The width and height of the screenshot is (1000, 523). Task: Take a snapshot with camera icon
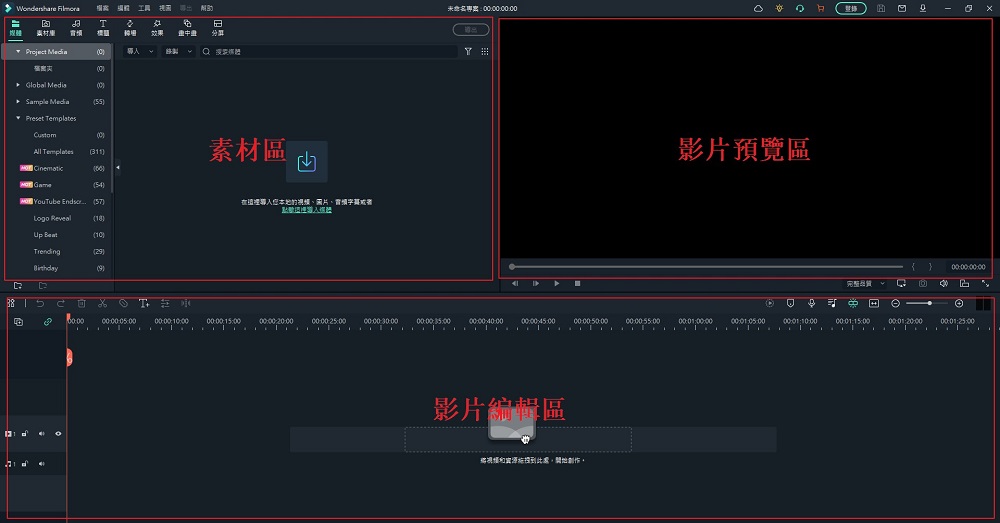pos(923,284)
